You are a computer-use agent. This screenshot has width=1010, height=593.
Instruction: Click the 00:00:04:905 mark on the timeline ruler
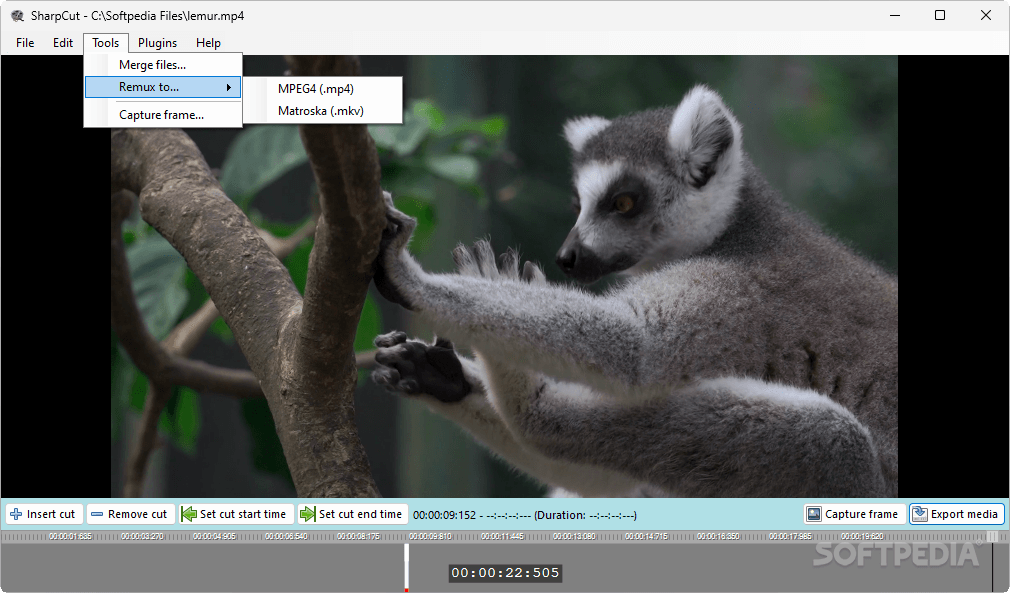(x=214, y=536)
